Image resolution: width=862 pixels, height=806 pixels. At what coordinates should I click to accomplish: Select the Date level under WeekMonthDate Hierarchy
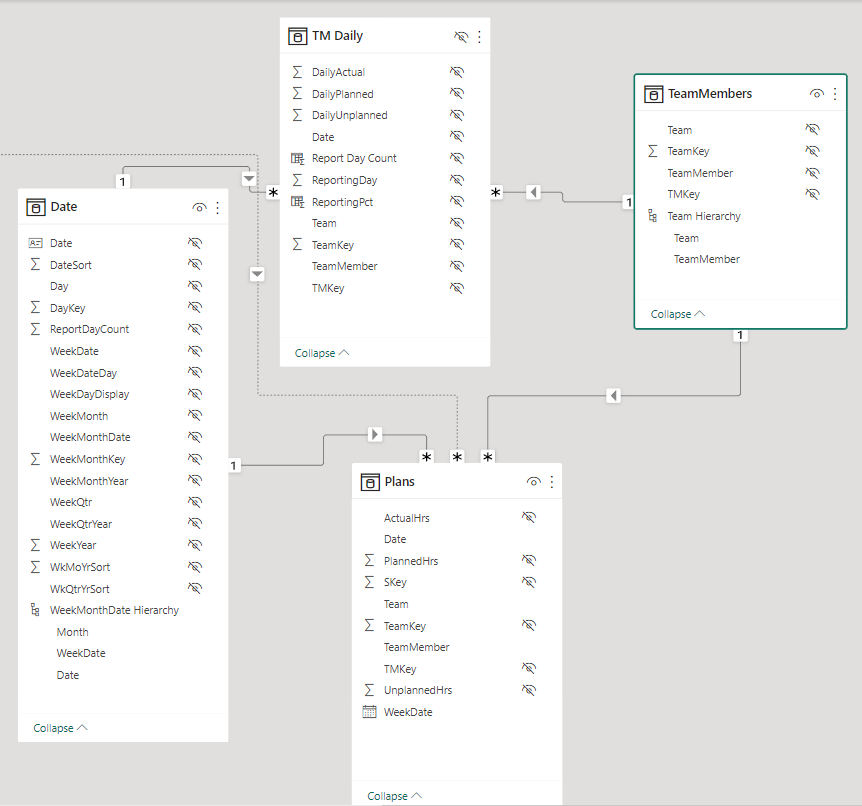point(68,675)
